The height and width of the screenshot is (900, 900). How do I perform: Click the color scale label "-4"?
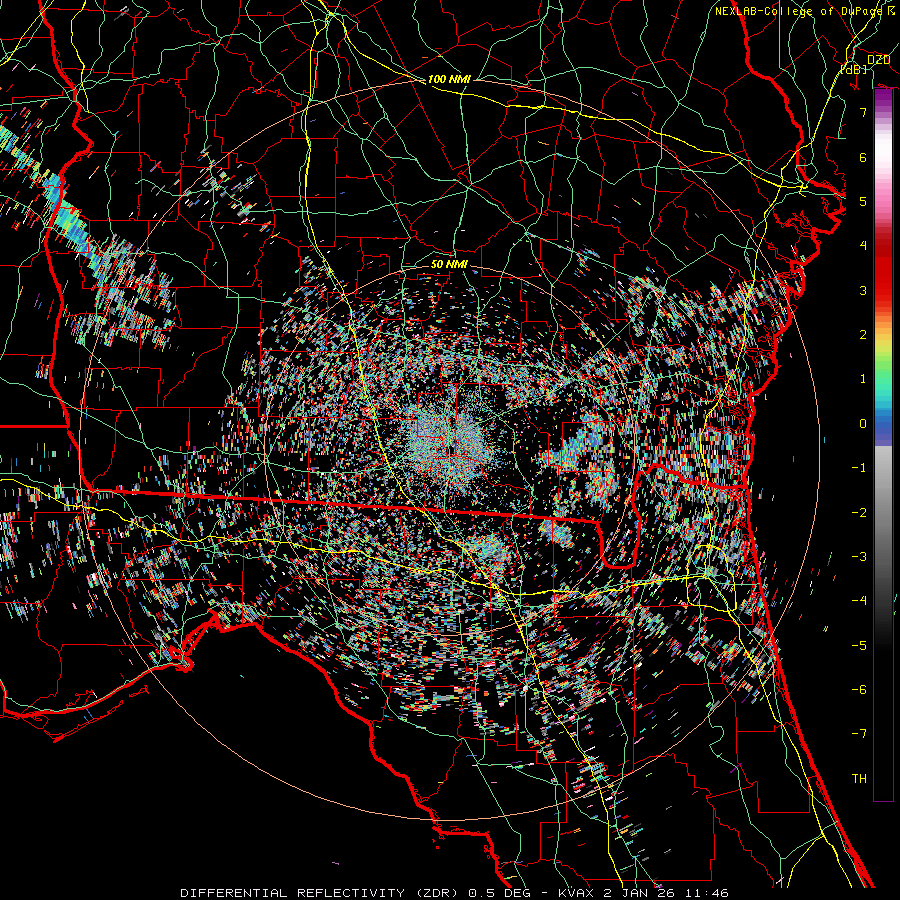click(x=859, y=601)
